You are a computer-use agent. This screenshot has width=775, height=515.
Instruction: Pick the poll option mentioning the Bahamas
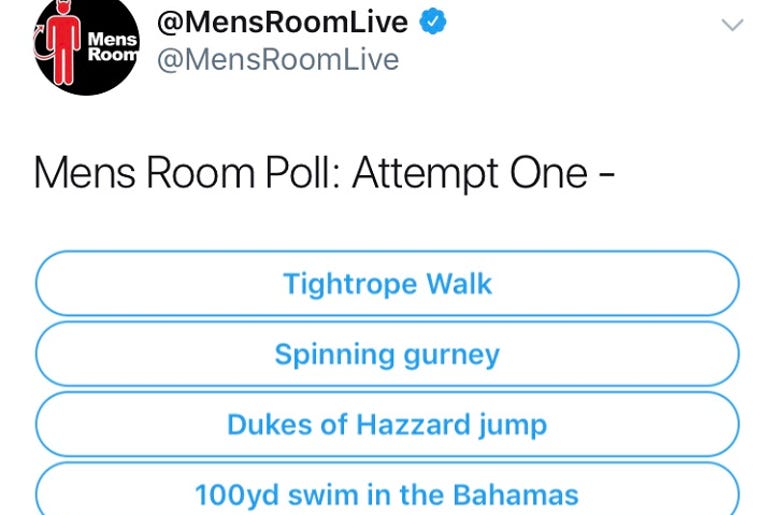[387, 489]
